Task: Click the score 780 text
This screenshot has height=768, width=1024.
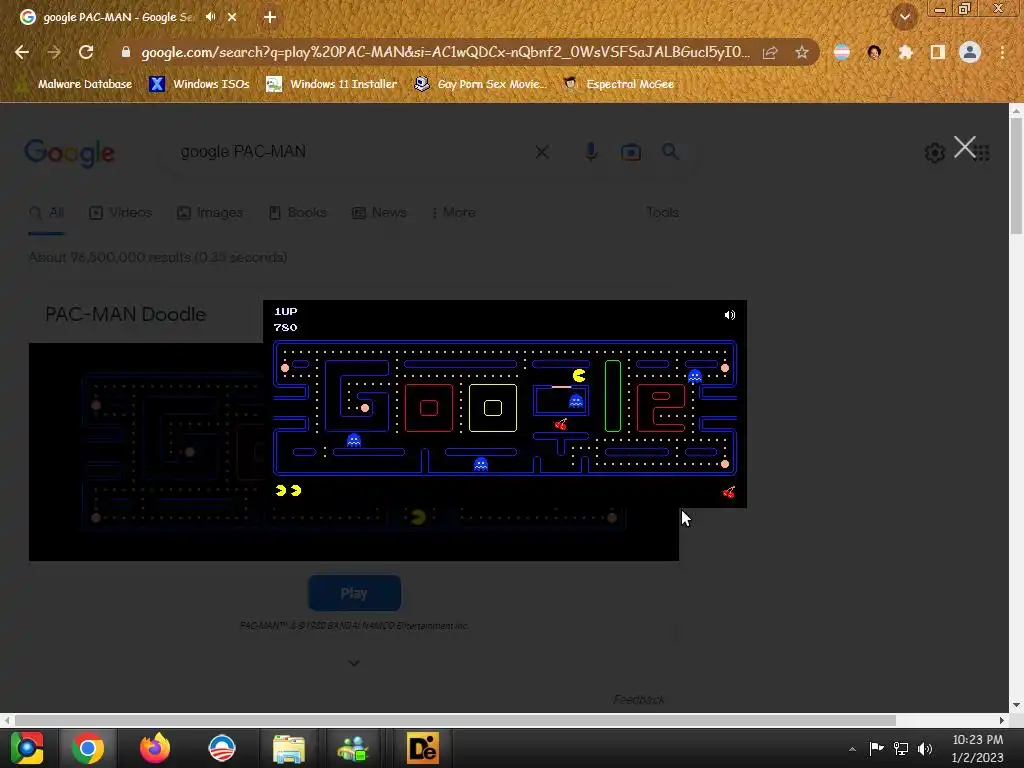Action: [x=285, y=327]
